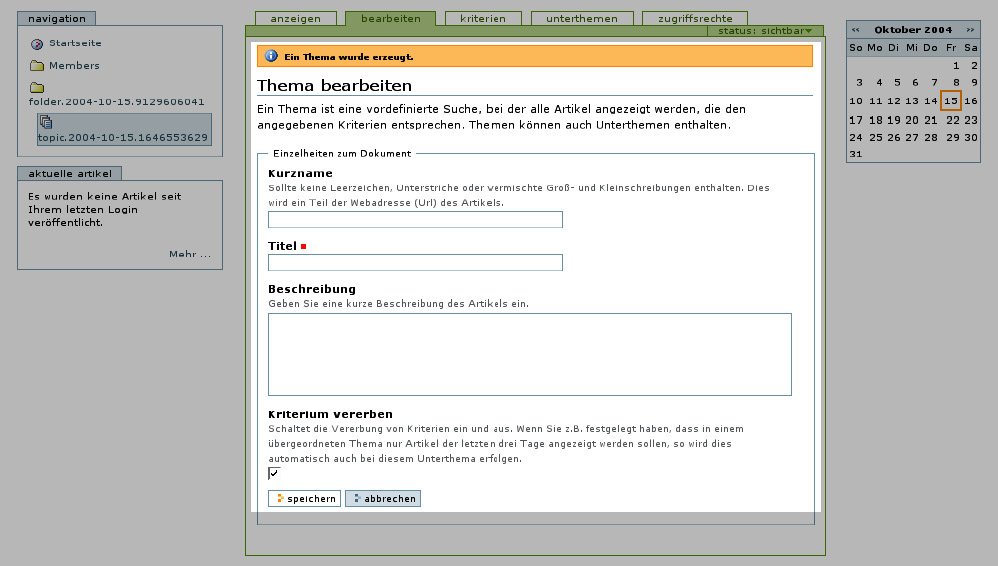Click into the Kurzname text field
998x566 pixels.
tap(415, 220)
